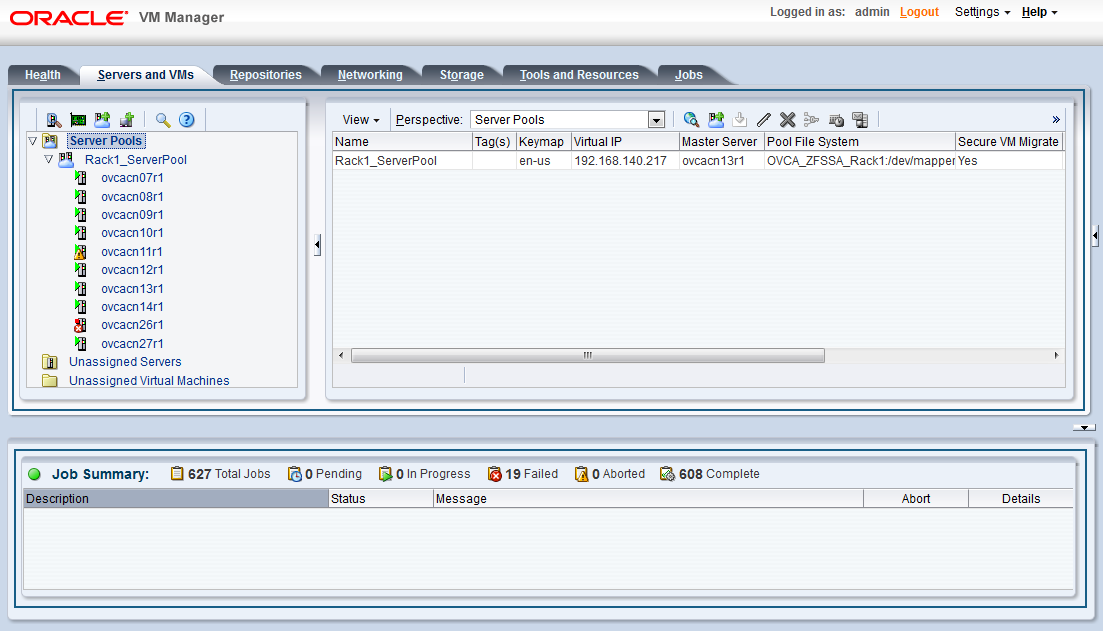Select Rack1_ServerPool in tree
1103x631 pixels.
136,160
